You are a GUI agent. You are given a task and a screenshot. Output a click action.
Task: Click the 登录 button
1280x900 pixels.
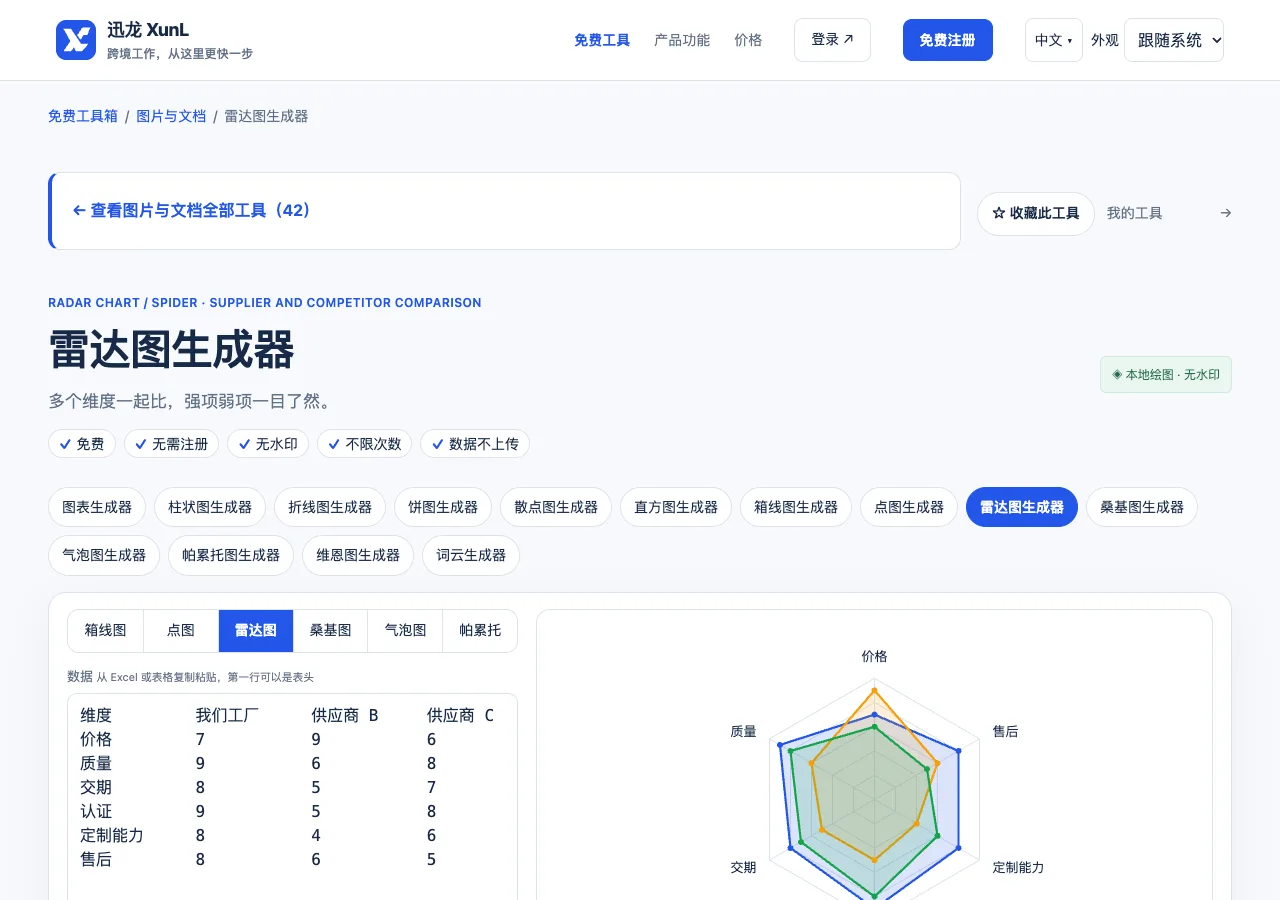[x=832, y=40]
